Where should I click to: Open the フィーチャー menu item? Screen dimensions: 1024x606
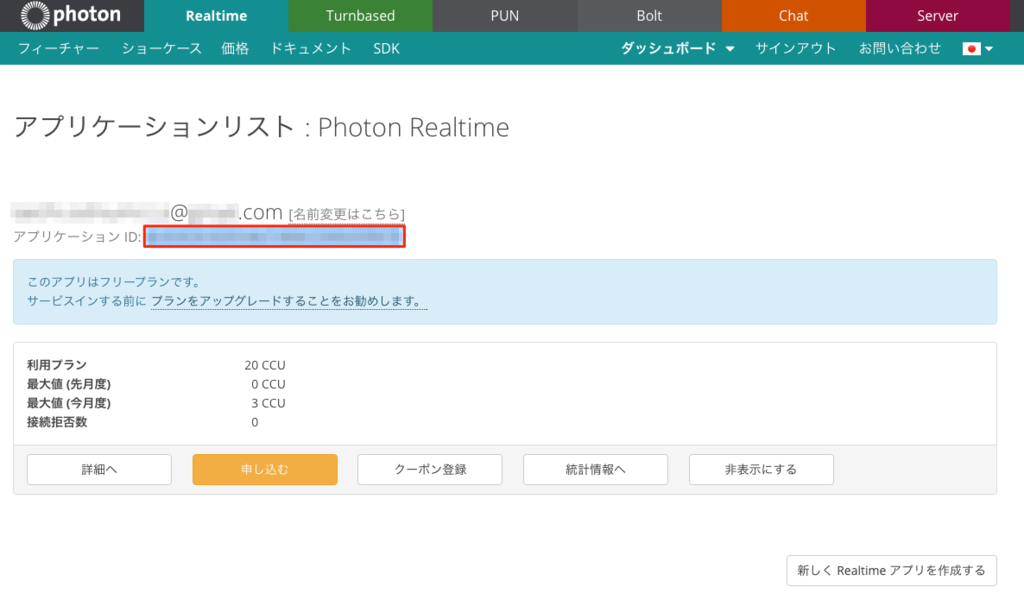[59, 48]
